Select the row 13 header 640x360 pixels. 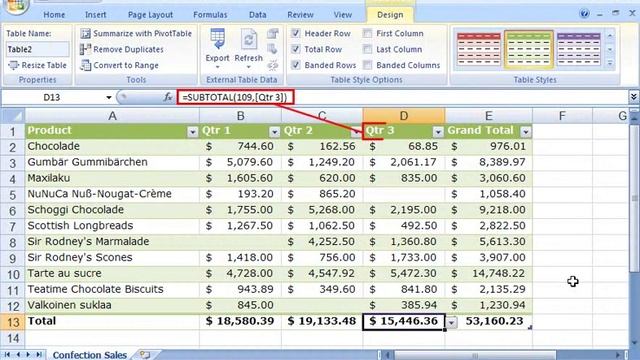pyautogui.click(x=13, y=322)
